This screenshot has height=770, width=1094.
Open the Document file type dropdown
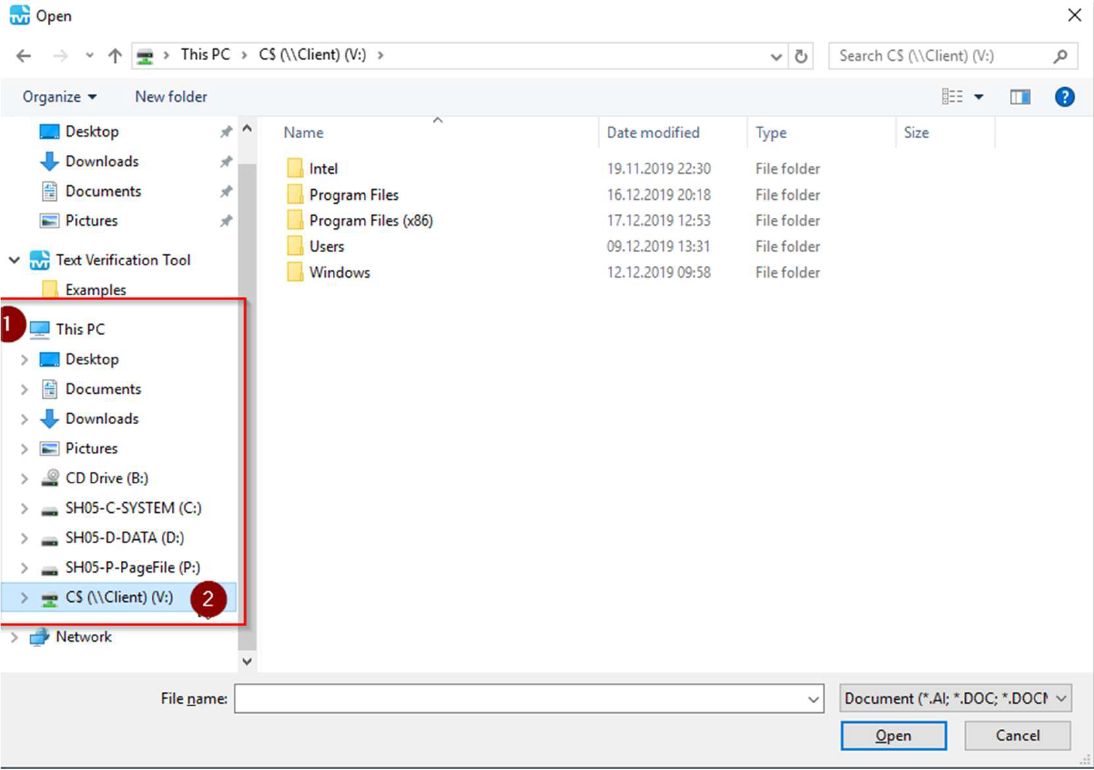click(953, 698)
